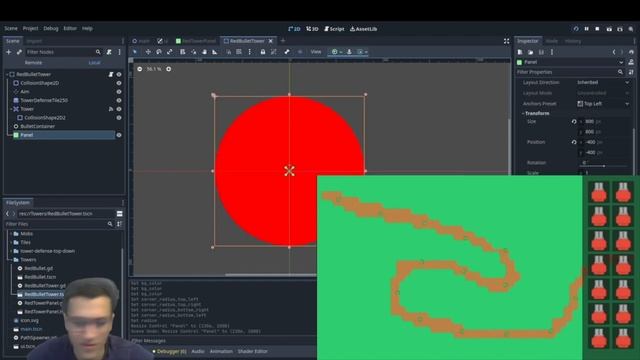Collapse the Tower node in scene tree

click(11, 109)
